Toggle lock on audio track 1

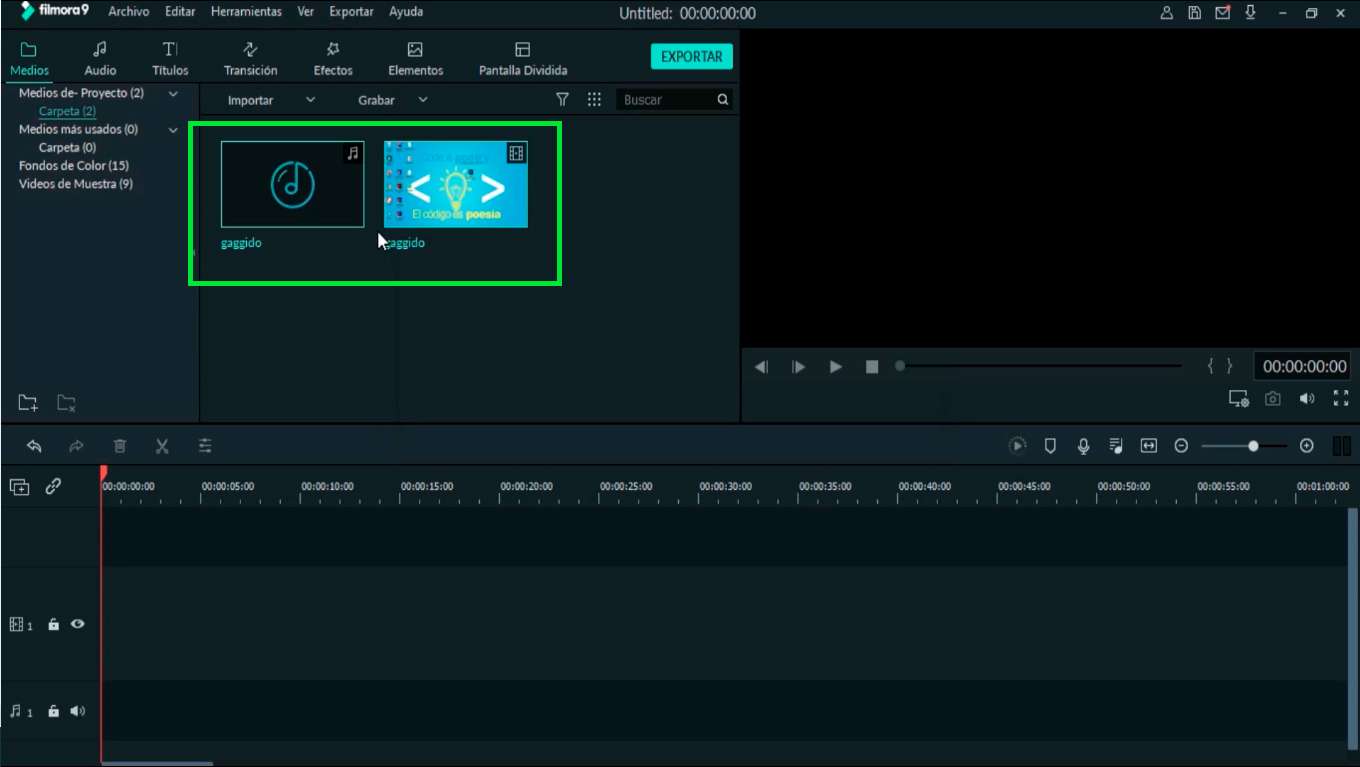pyautogui.click(x=54, y=712)
